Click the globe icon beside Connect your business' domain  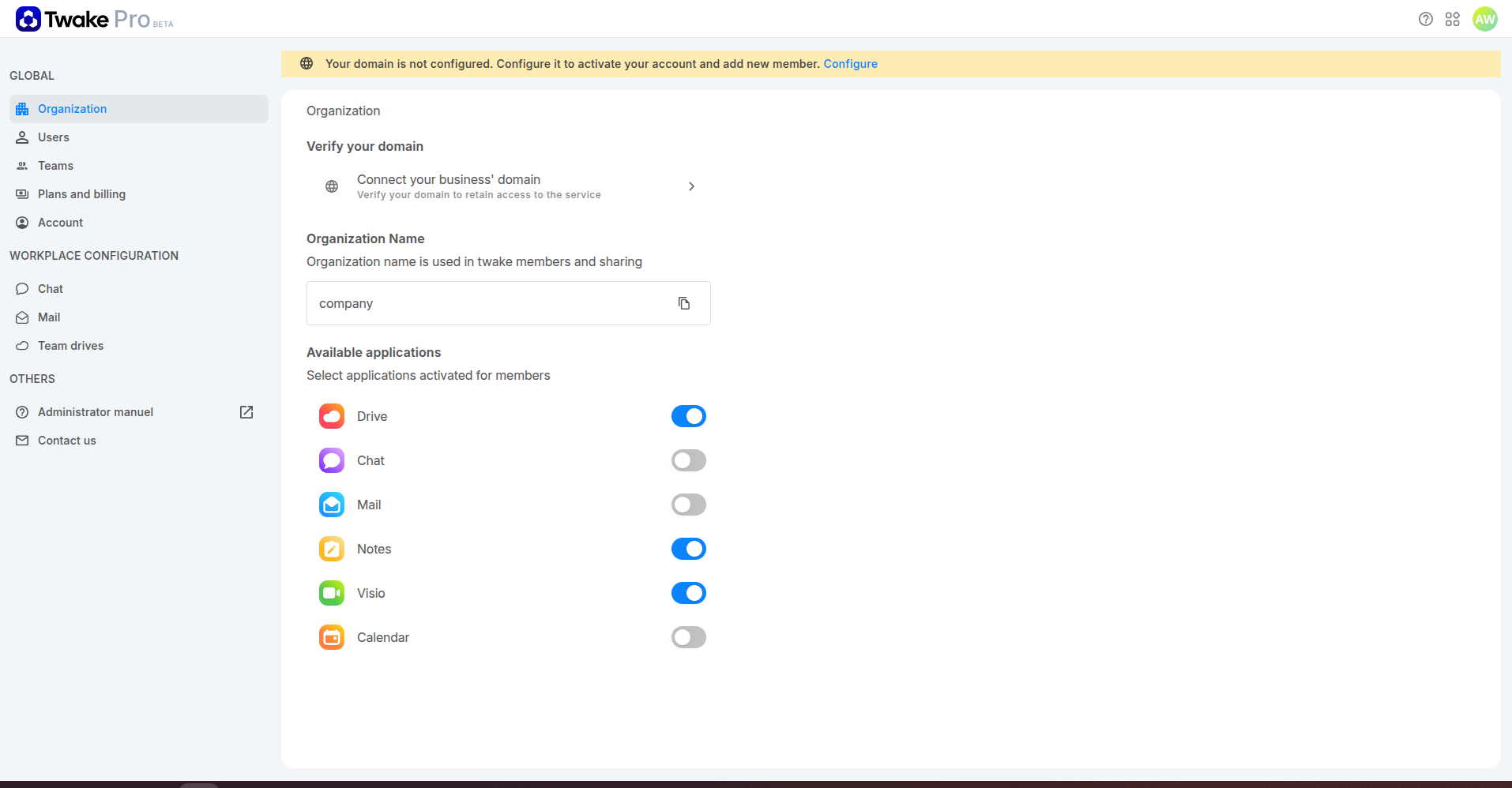click(332, 186)
